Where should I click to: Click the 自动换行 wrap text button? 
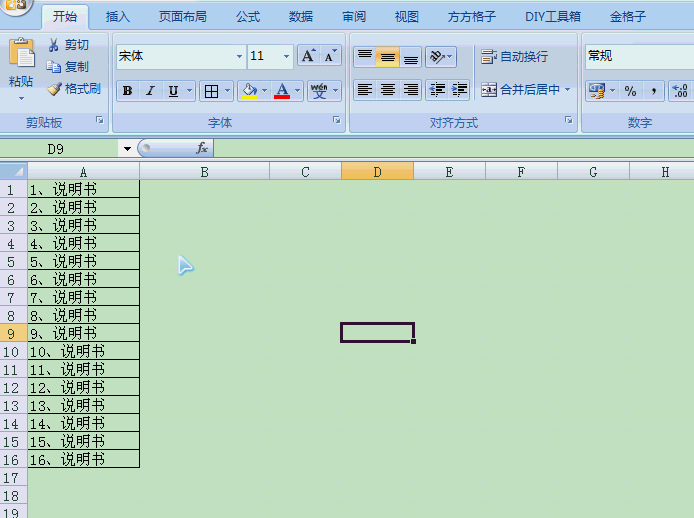tap(515, 57)
